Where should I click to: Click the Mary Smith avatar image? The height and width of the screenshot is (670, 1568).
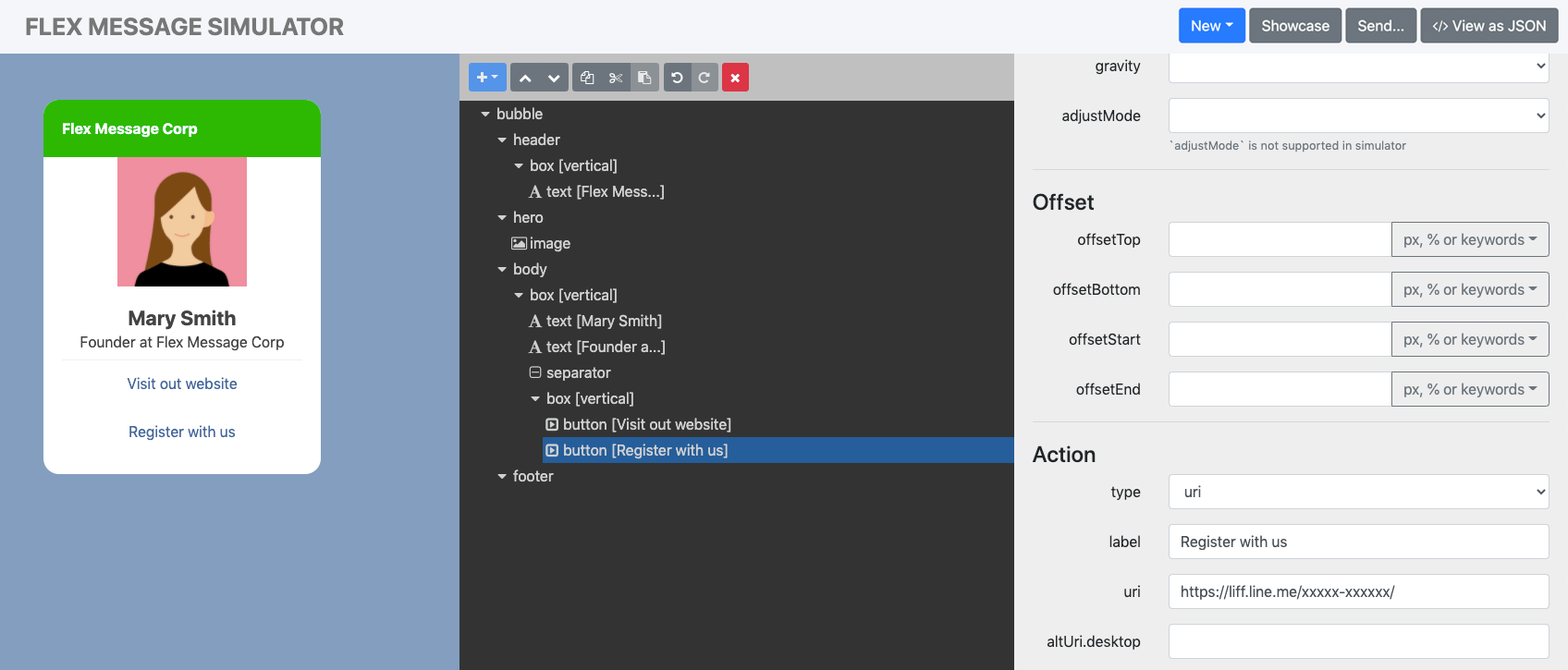click(182, 222)
